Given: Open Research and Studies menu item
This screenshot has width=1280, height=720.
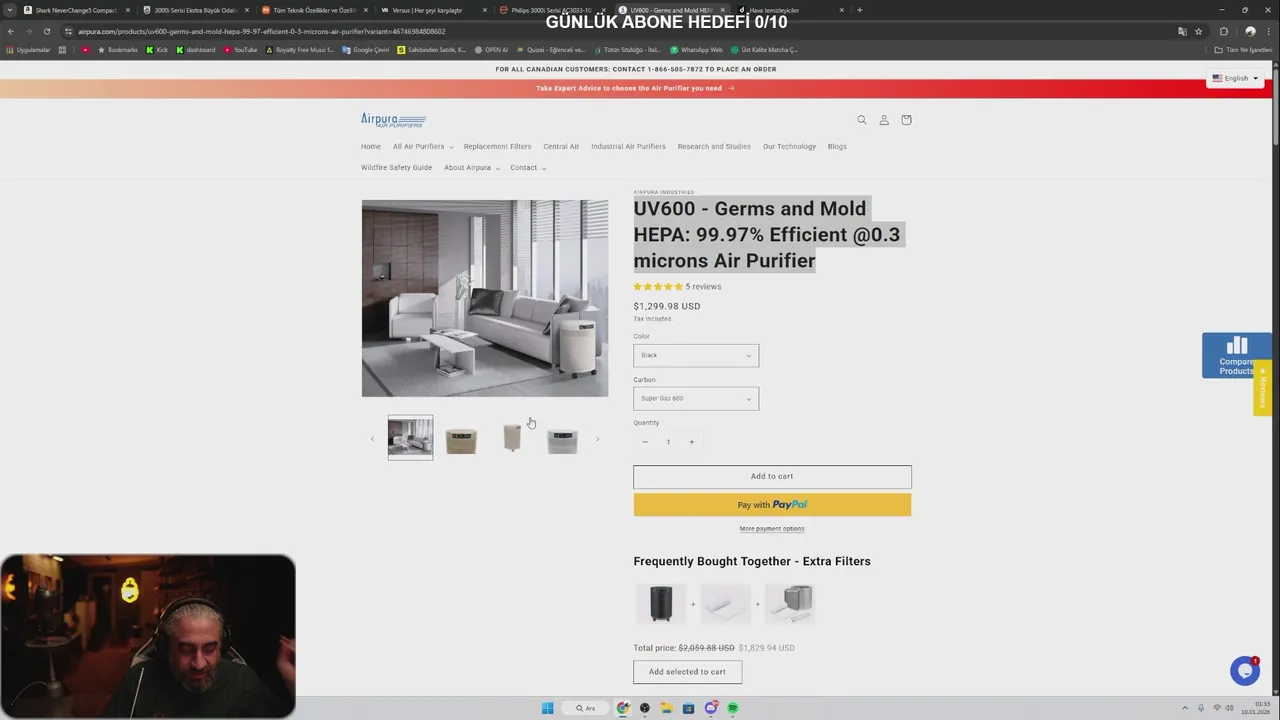Looking at the screenshot, I should (714, 147).
